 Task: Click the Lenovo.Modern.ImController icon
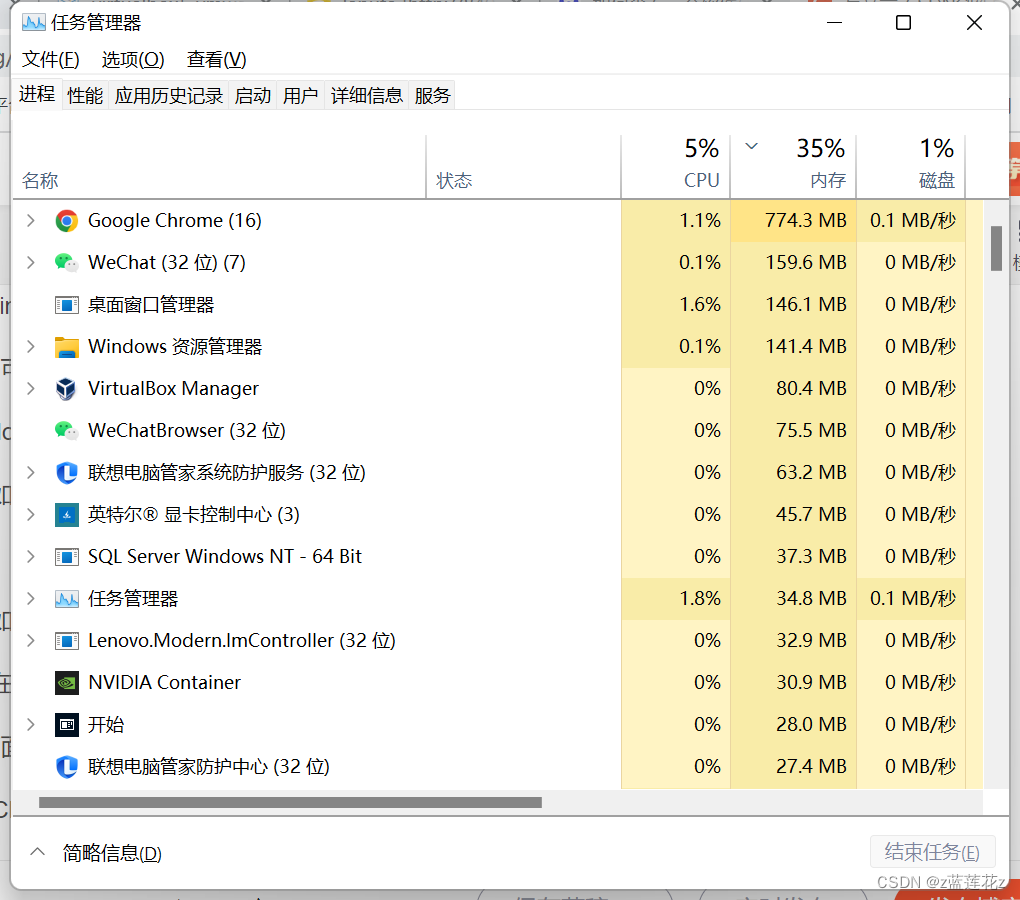coord(66,641)
